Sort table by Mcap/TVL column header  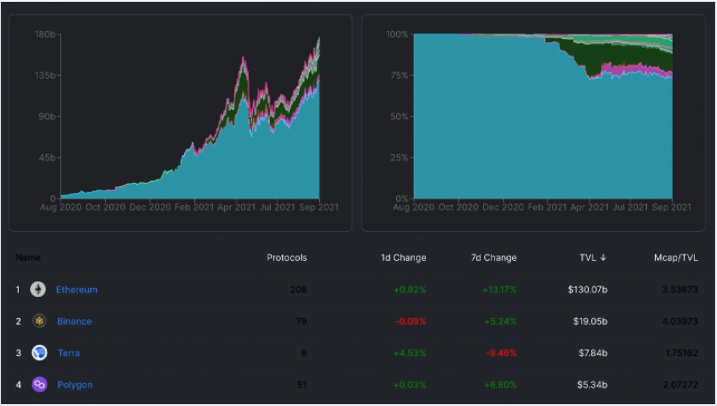coord(676,258)
